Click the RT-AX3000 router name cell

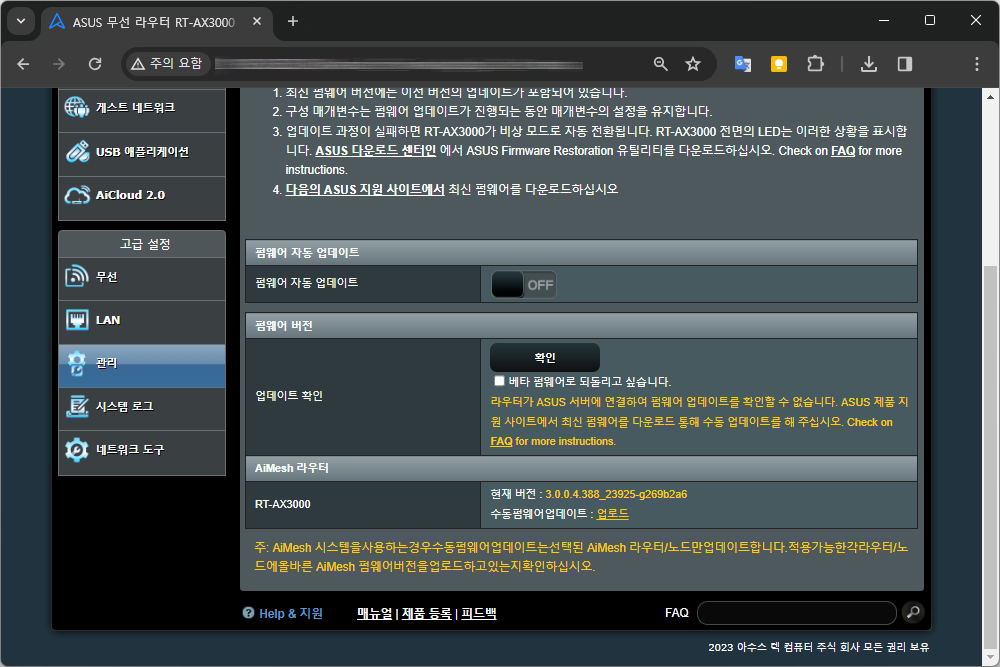[363, 504]
